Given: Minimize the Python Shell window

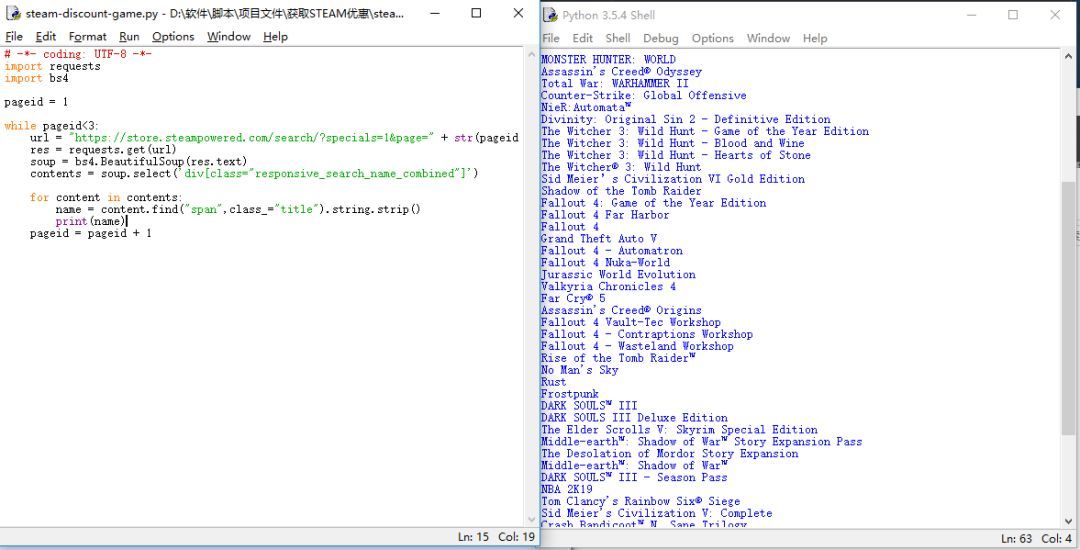Looking at the screenshot, I should [x=971, y=14].
